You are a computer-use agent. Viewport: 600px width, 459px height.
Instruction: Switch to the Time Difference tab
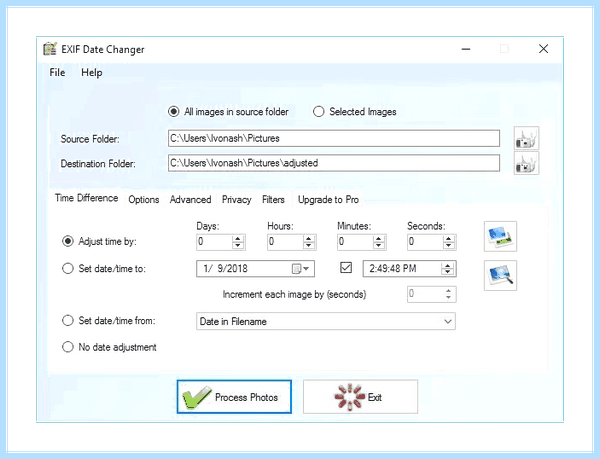[x=86, y=198]
